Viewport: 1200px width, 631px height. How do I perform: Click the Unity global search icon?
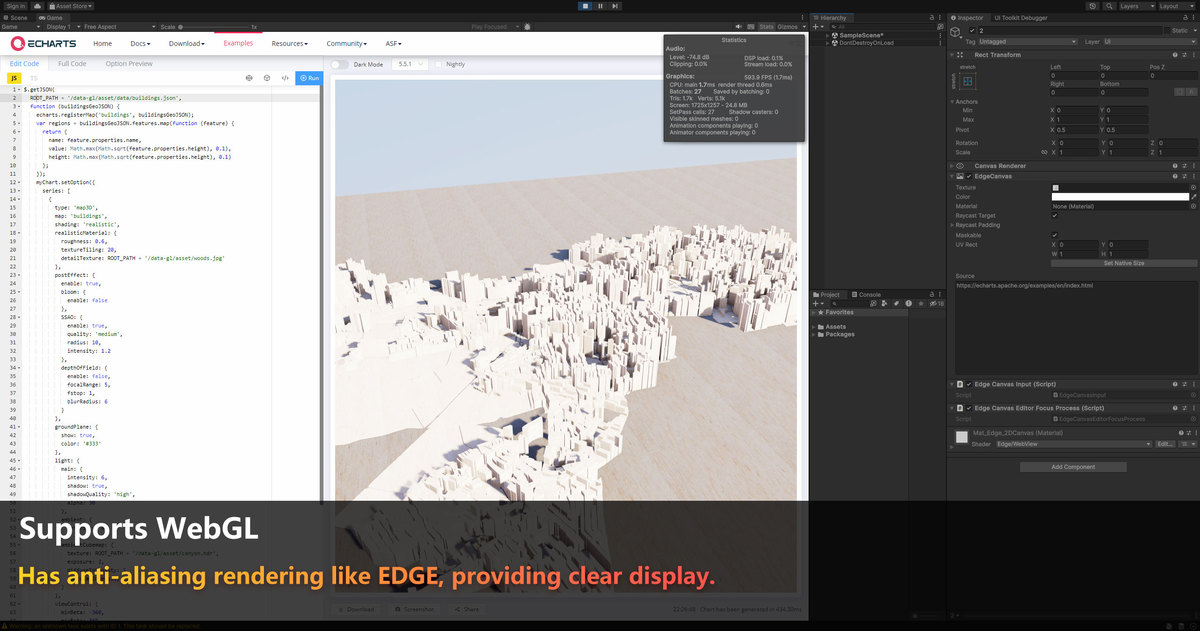pos(1110,6)
